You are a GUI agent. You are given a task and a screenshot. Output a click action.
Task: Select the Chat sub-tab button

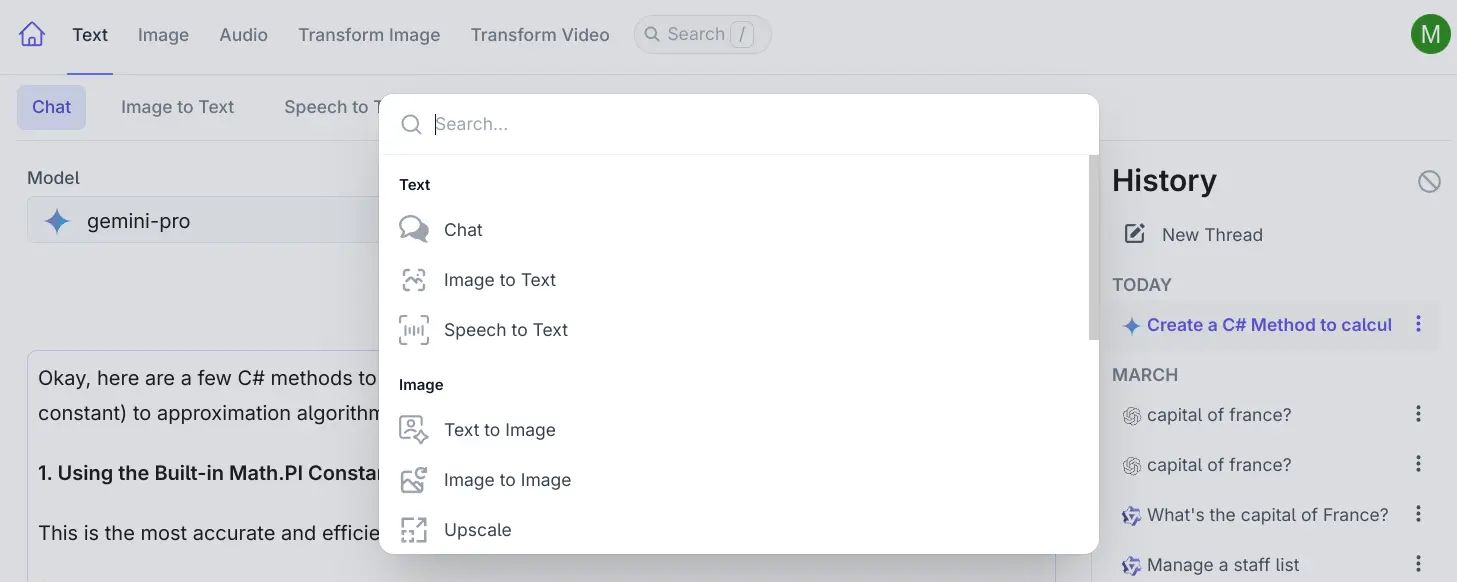51,107
